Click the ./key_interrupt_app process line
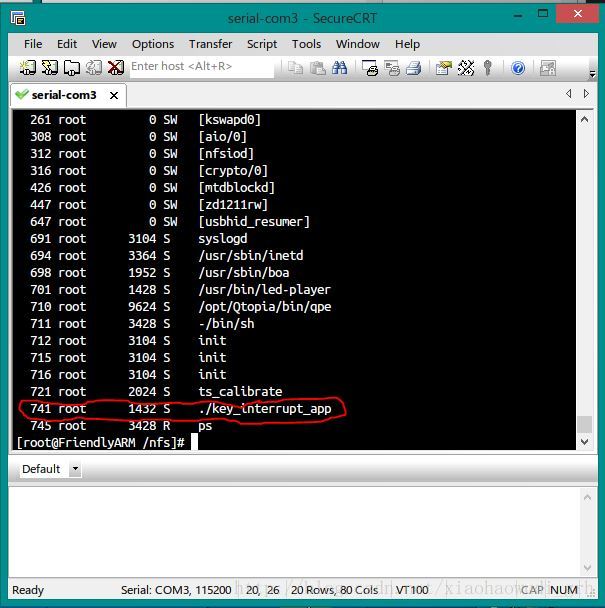 tap(181, 409)
